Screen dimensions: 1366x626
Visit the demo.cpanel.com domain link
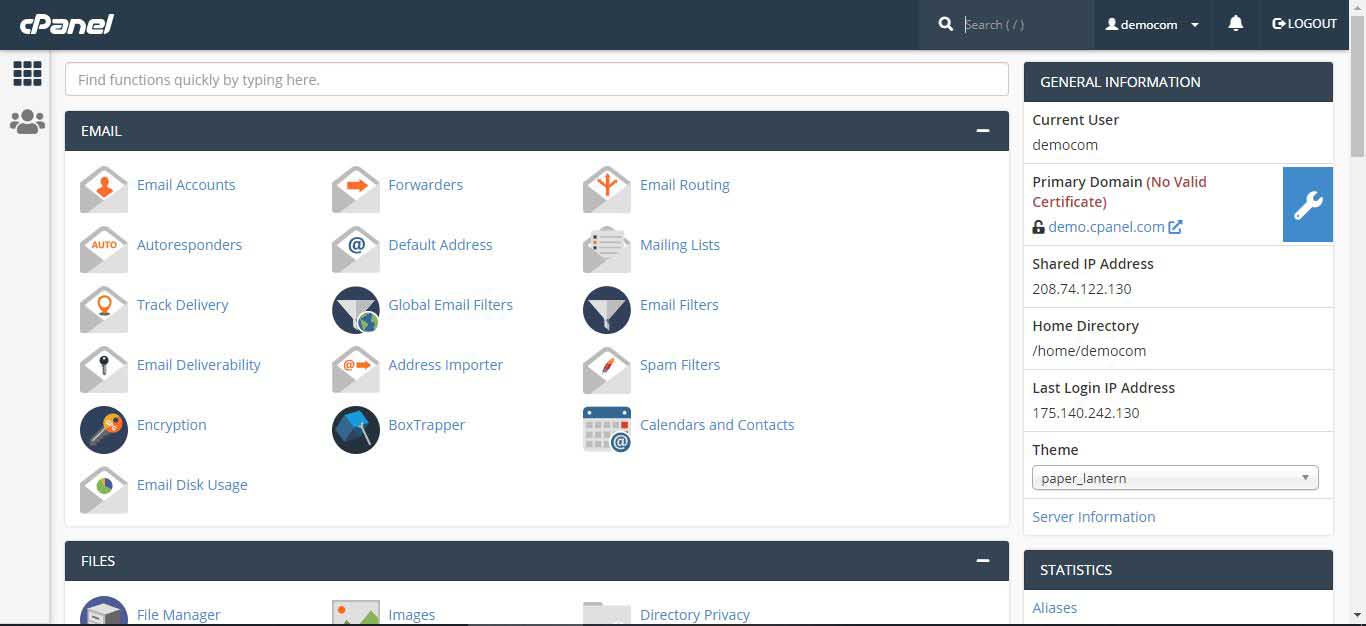[x=1106, y=227]
